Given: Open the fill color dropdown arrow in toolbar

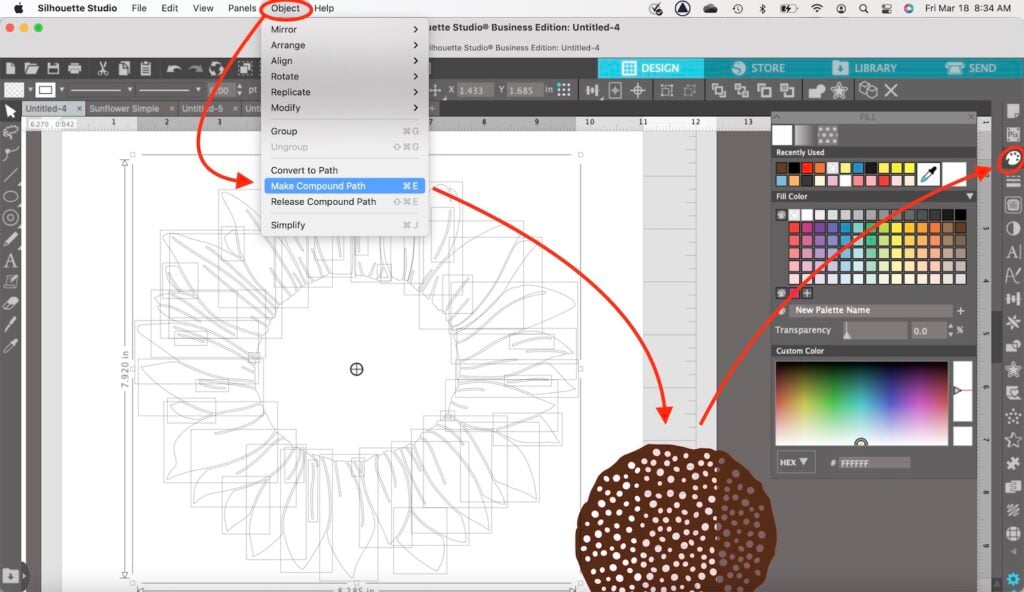Looking at the screenshot, I should pyautogui.click(x=30, y=90).
